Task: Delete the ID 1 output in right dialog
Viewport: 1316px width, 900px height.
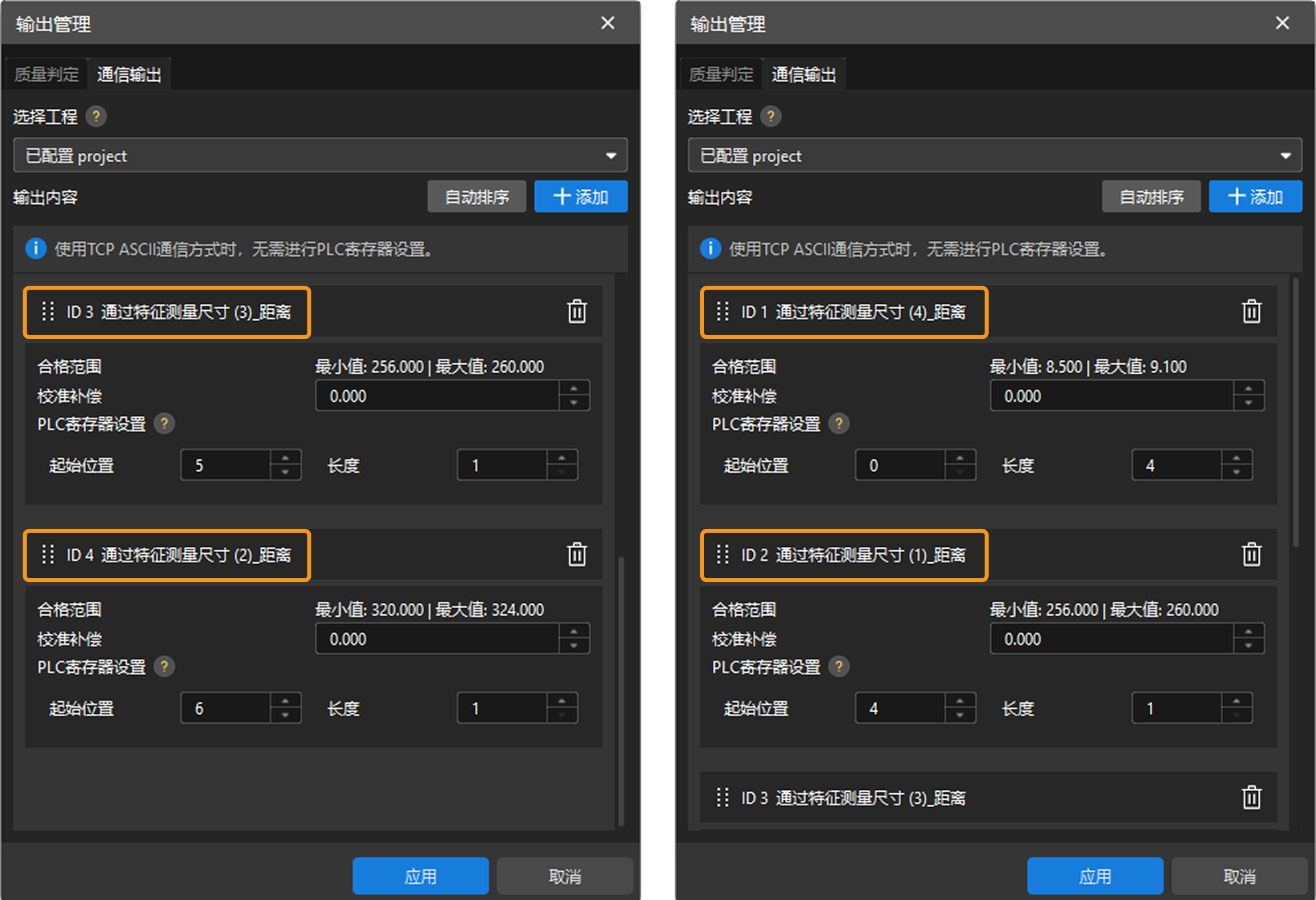Action: (x=1251, y=311)
